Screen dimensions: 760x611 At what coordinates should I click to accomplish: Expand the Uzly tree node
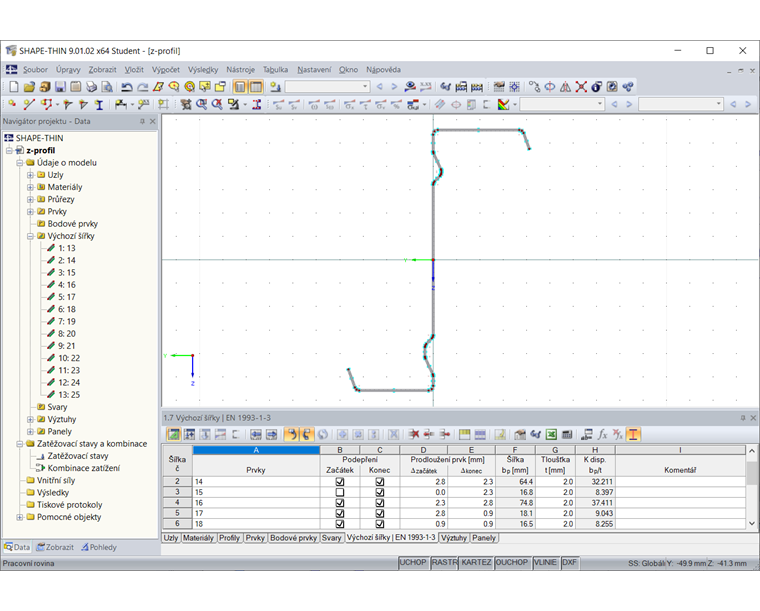[x=30, y=175]
